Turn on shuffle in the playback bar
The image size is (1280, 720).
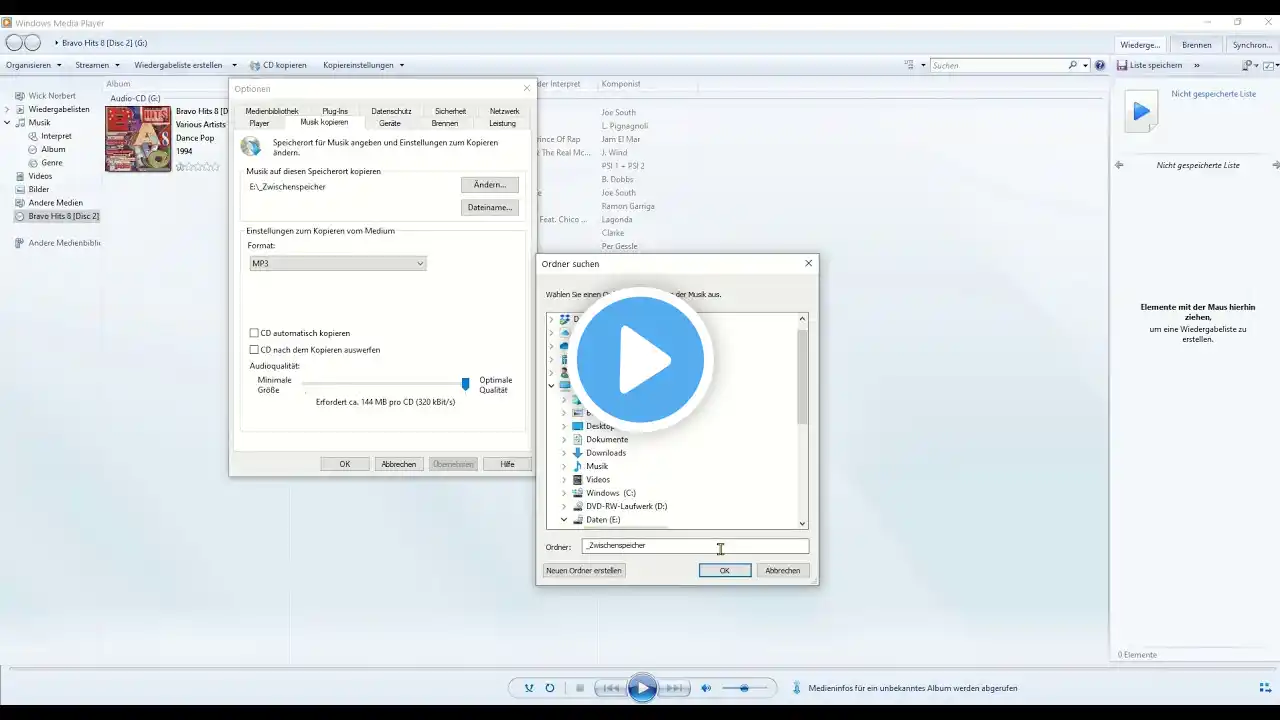529,688
